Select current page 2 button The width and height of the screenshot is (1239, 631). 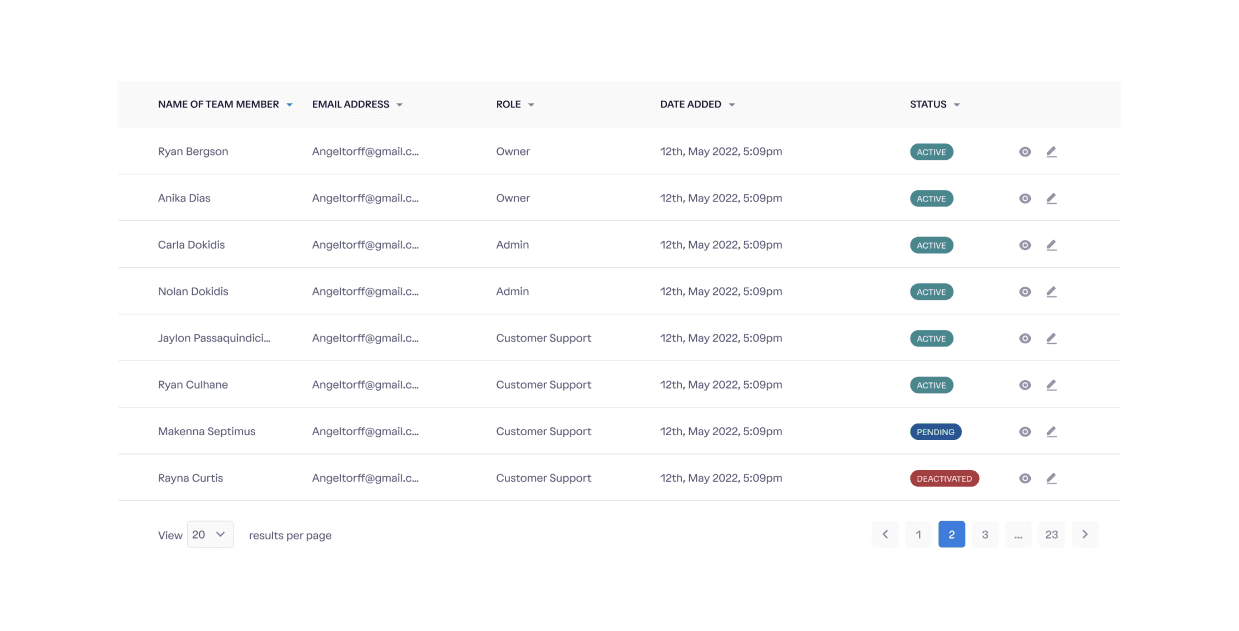pyautogui.click(x=952, y=535)
